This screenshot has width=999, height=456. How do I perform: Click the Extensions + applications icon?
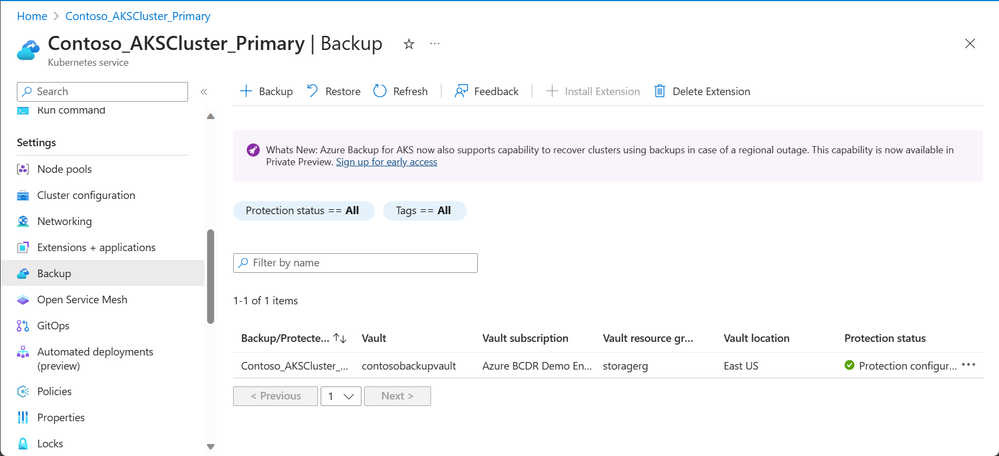23,248
